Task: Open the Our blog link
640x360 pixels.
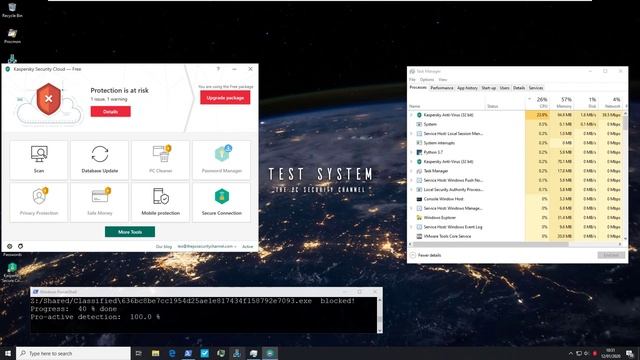Action: pyautogui.click(x=164, y=247)
